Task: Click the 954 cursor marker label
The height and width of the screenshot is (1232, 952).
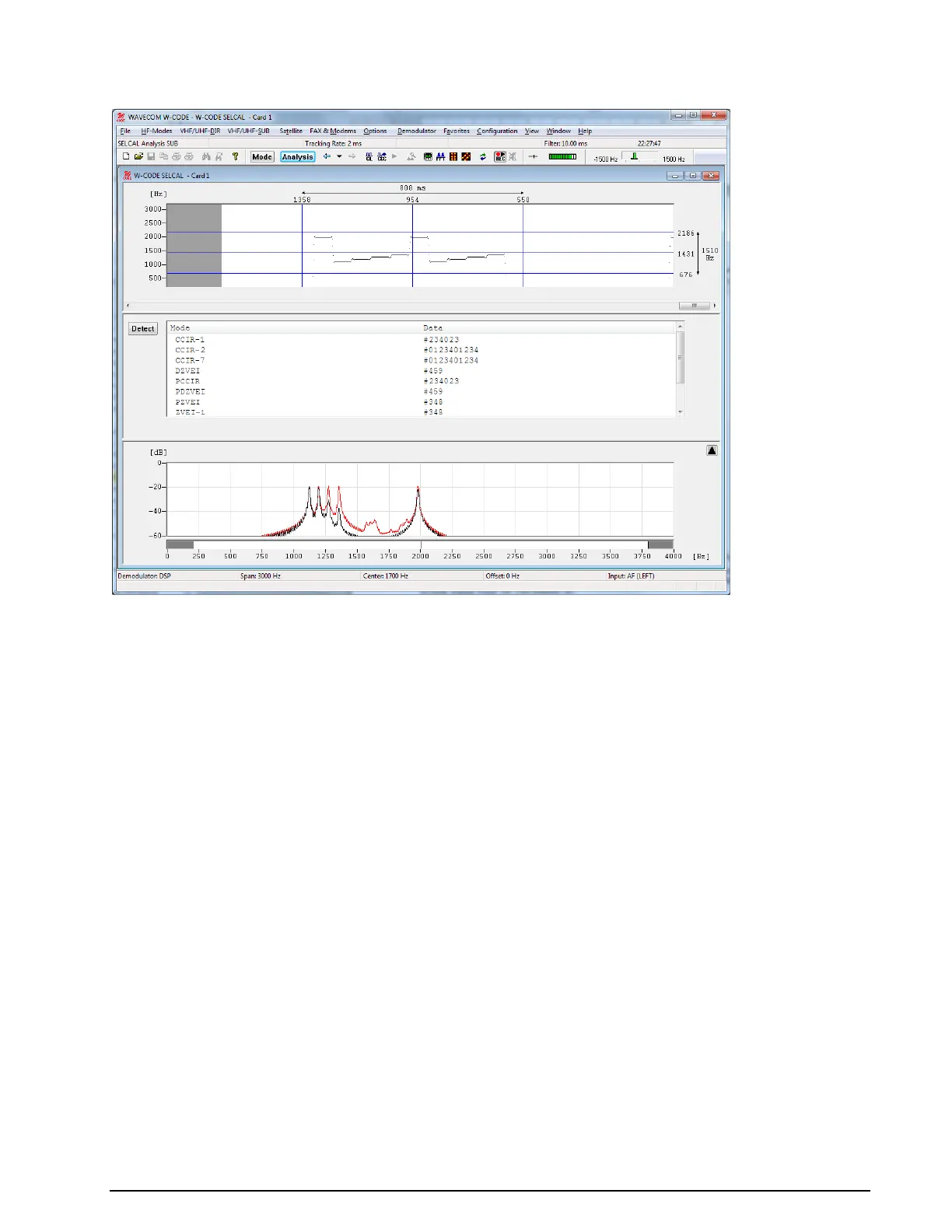Action: [x=412, y=200]
